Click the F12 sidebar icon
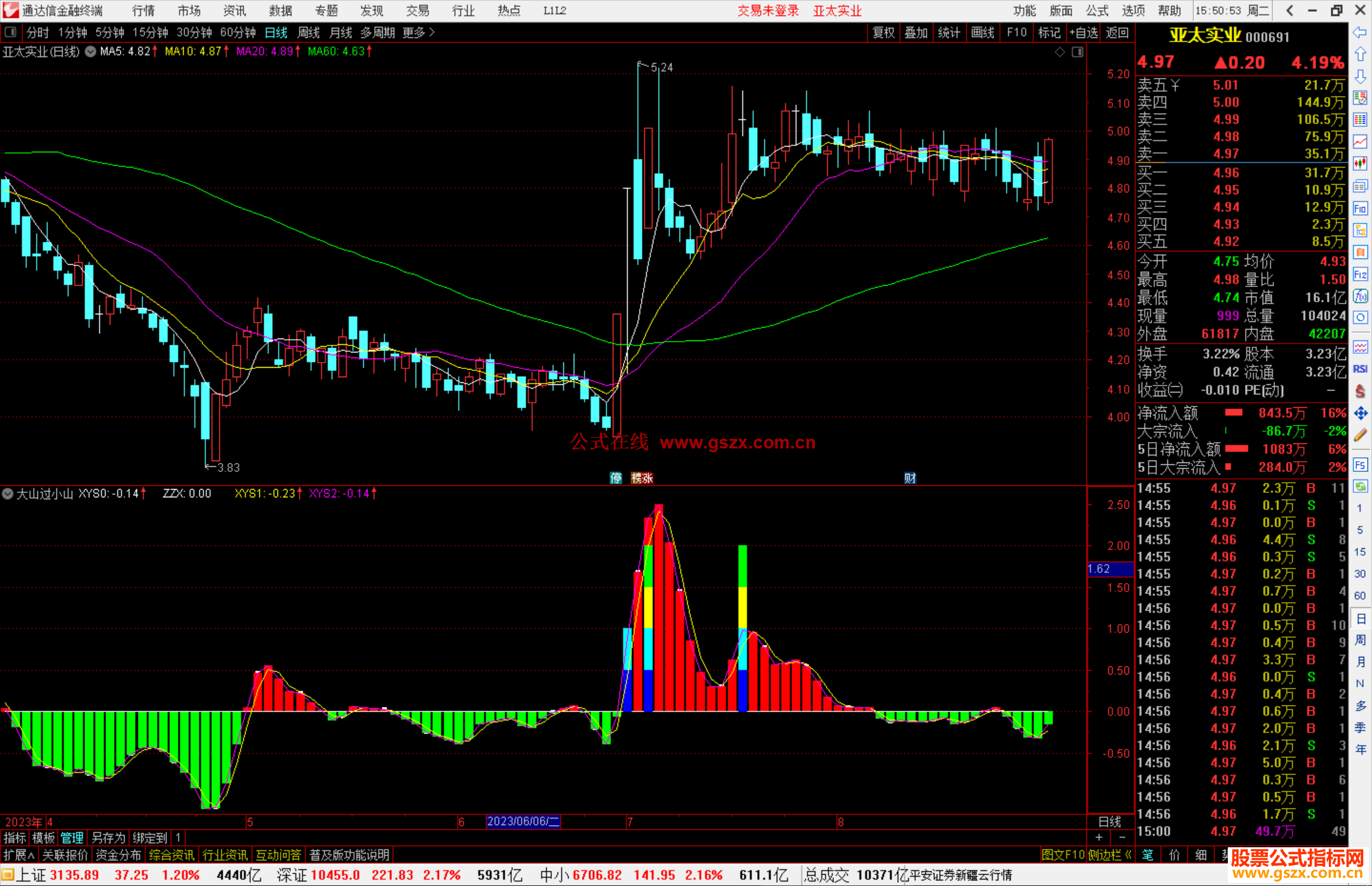The width and height of the screenshot is (1372, 886). (x=1360, y=274)
